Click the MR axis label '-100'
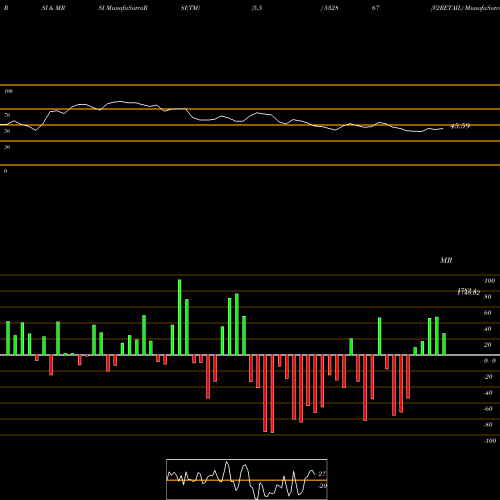The height and width of the screenshot is (500, 500). 490,441
